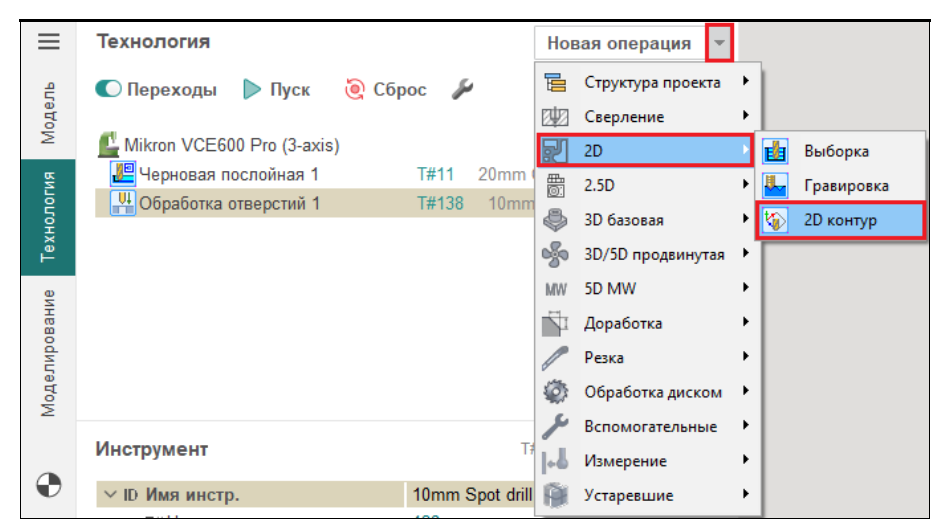Image resolution: width=951 pixels, height=525 pixels.
Task: Click the Выборка pocket icon
Action: tap(775, 152)
